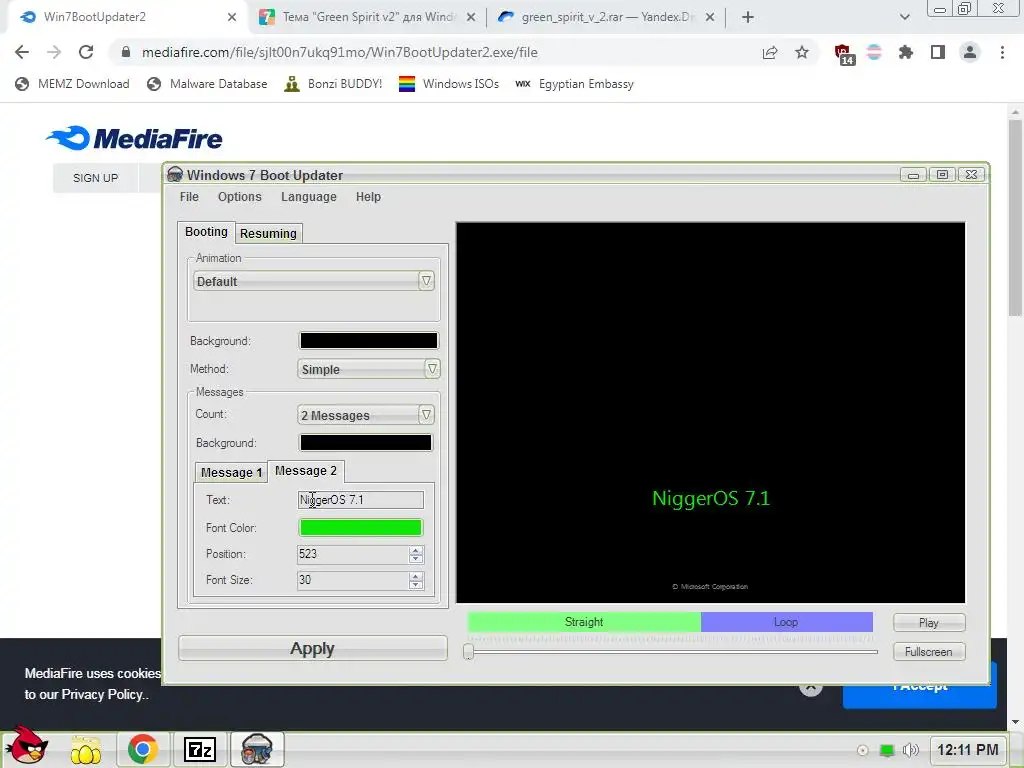Open Chrome three-dot menu

(1002, 52)
